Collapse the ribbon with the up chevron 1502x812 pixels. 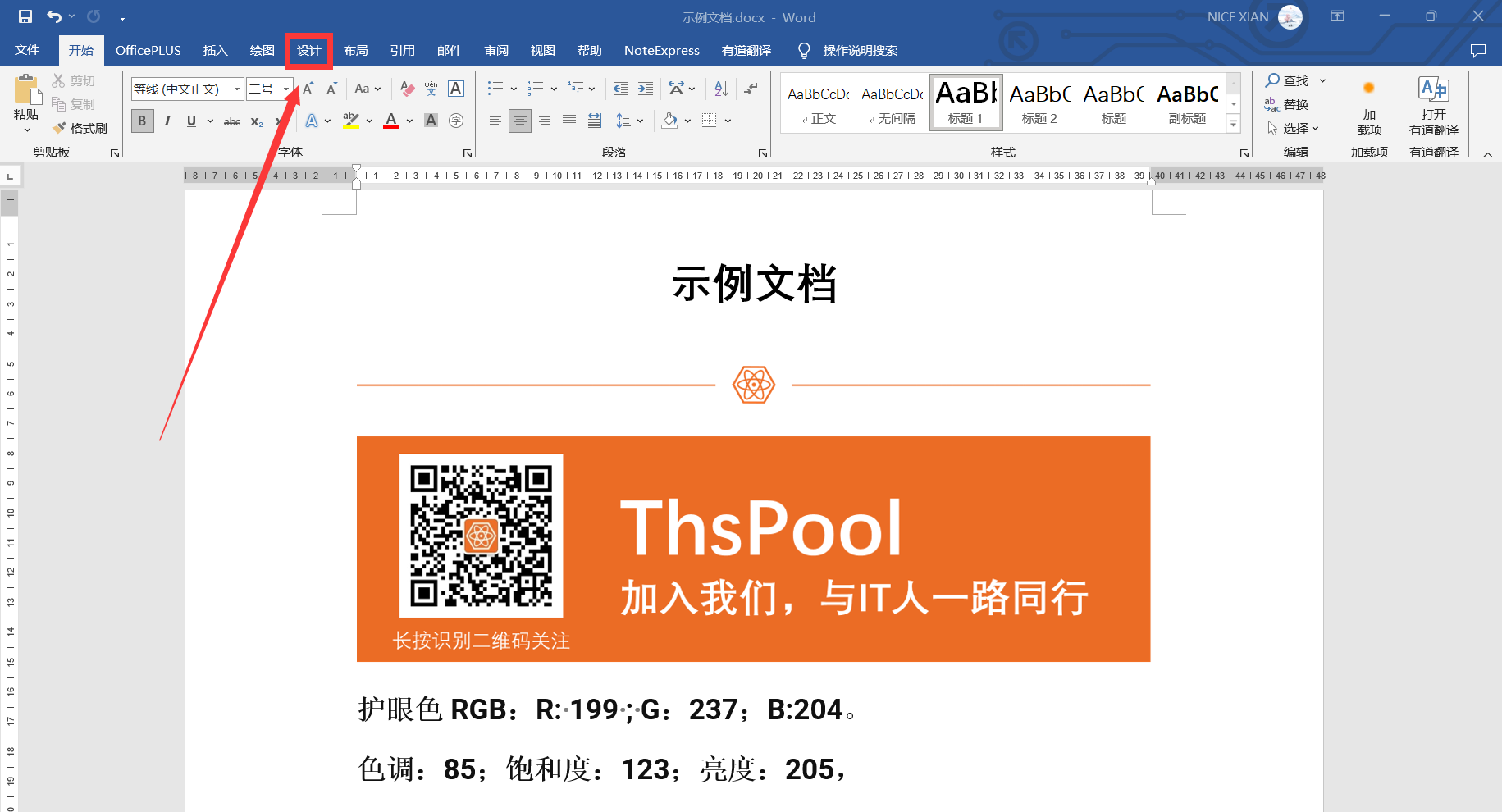point(1487,154)
